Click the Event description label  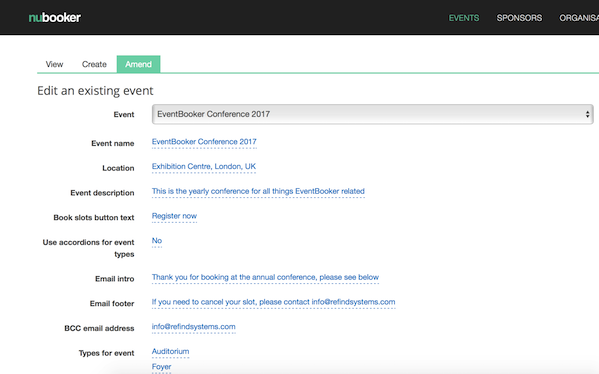102,193
